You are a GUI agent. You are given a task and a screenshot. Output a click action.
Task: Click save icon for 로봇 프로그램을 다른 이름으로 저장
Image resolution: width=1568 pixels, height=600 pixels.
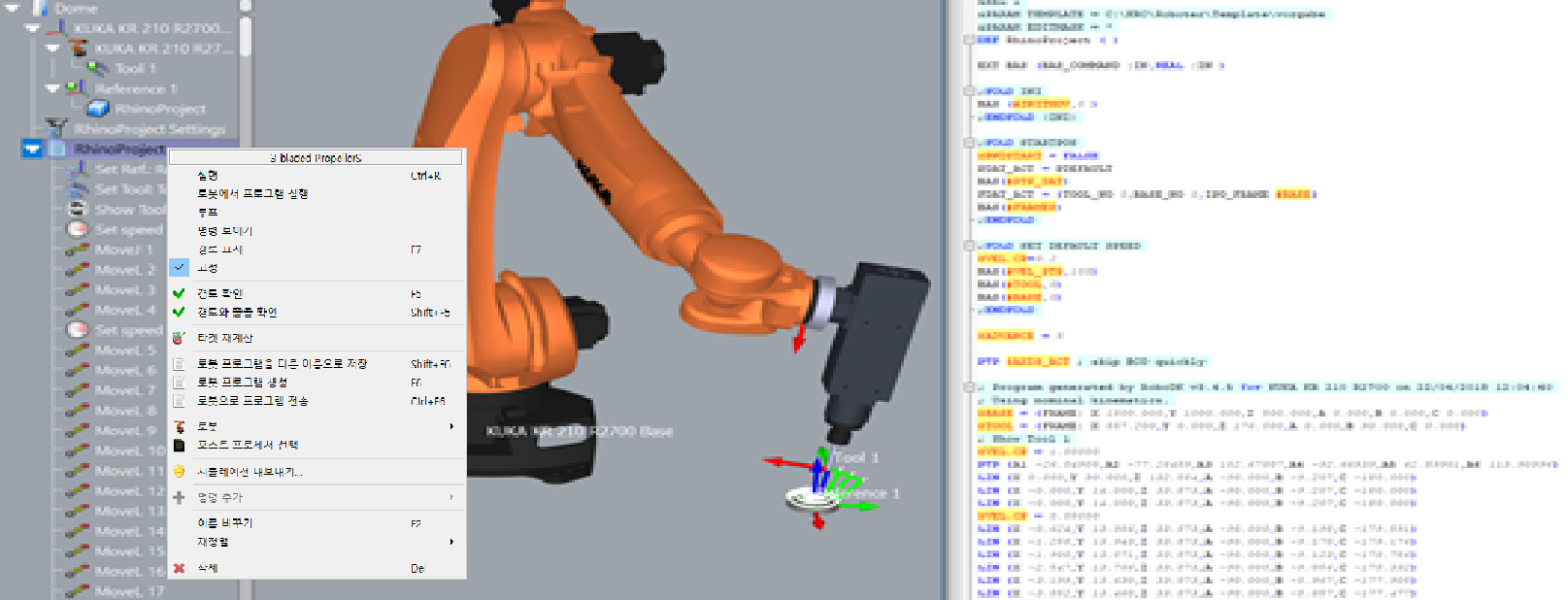179,364
